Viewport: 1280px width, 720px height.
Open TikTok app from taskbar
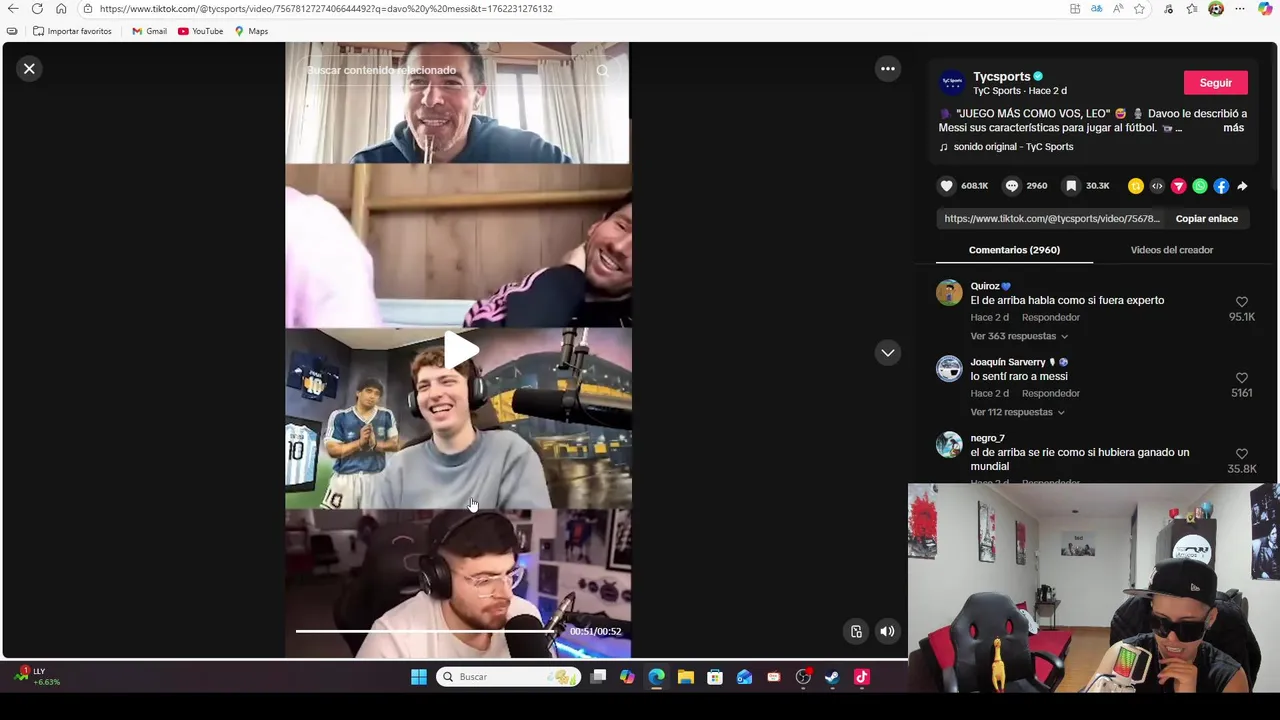coord(861,677)
